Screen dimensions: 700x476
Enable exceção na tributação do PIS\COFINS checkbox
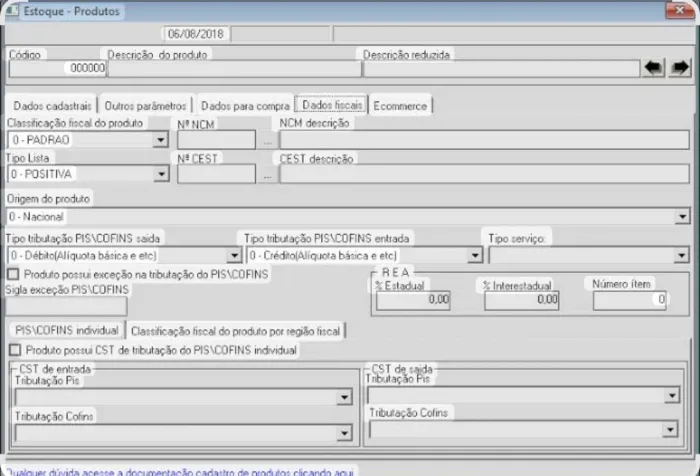pos(13,274)
